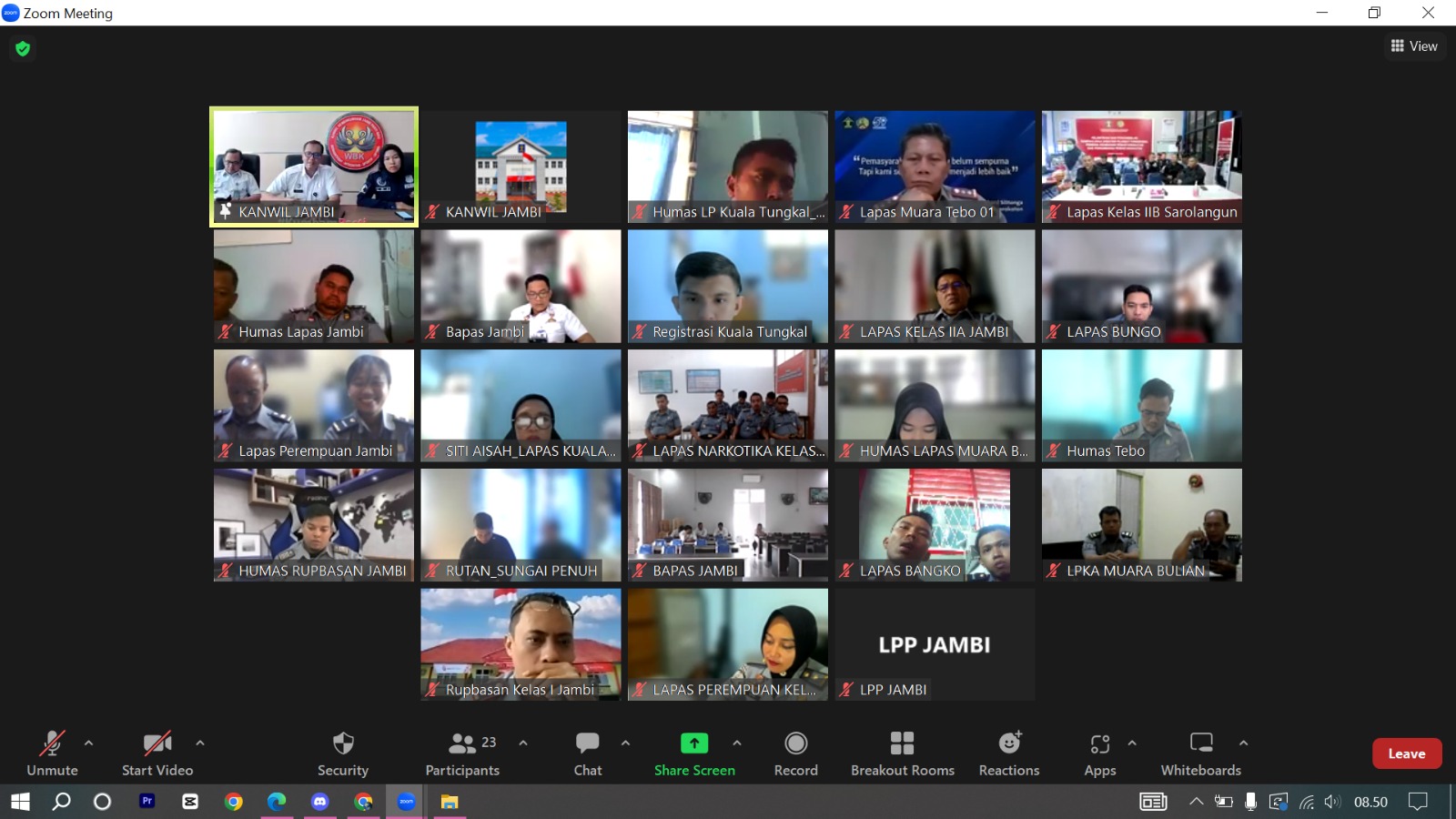The image size is (1456, 819).
Task: Select HUMAS LAPAS MUARA B video tile
Action: (935, 406)
